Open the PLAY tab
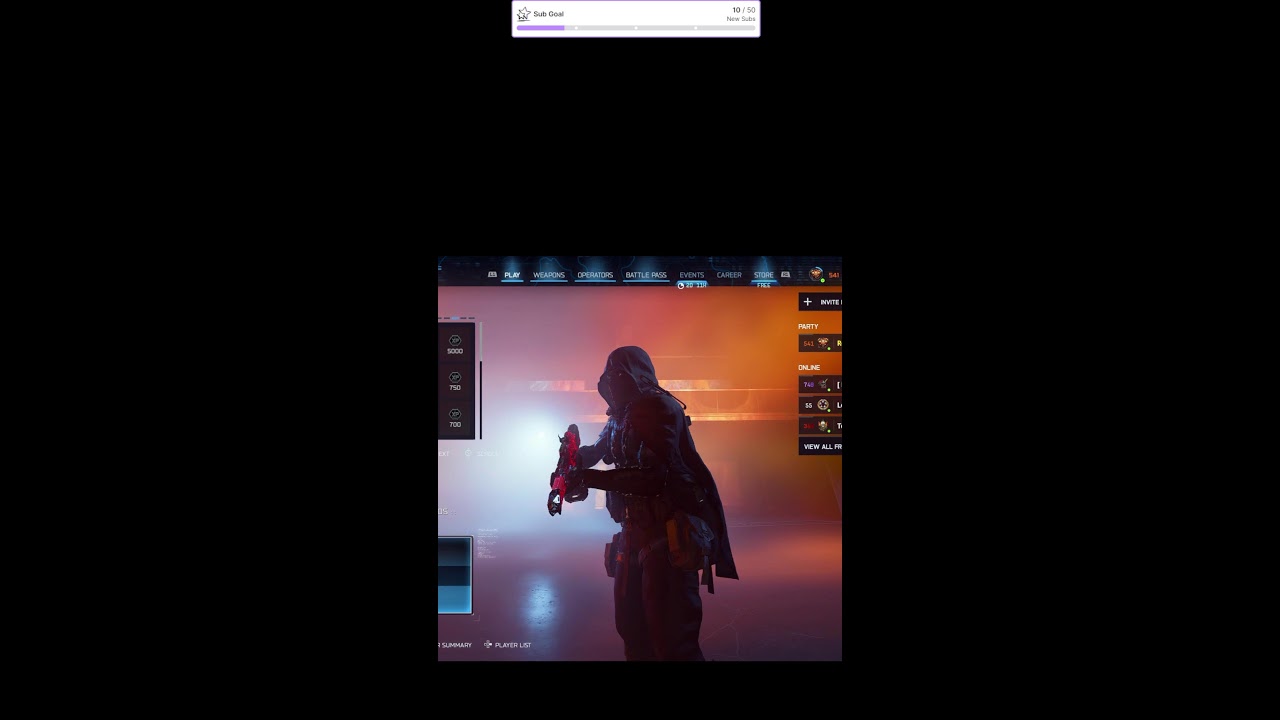The image size is (1280, 720). [512, 275]
